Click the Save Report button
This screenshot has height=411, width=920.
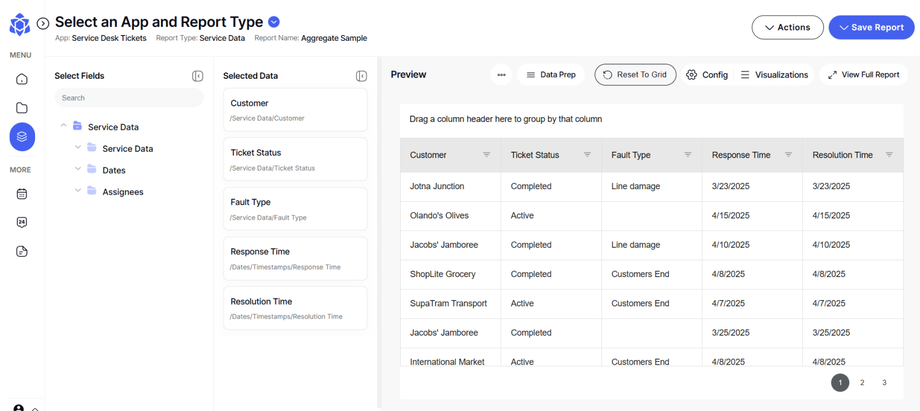pos(870,27)
